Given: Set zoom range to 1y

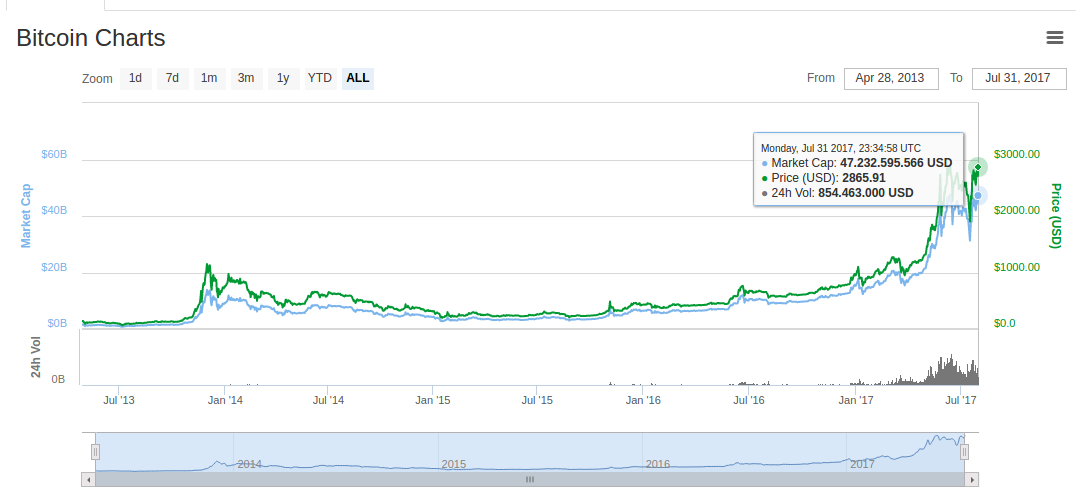Looking at the screenshot, I should pyautogui.click(x=283, y=78).
